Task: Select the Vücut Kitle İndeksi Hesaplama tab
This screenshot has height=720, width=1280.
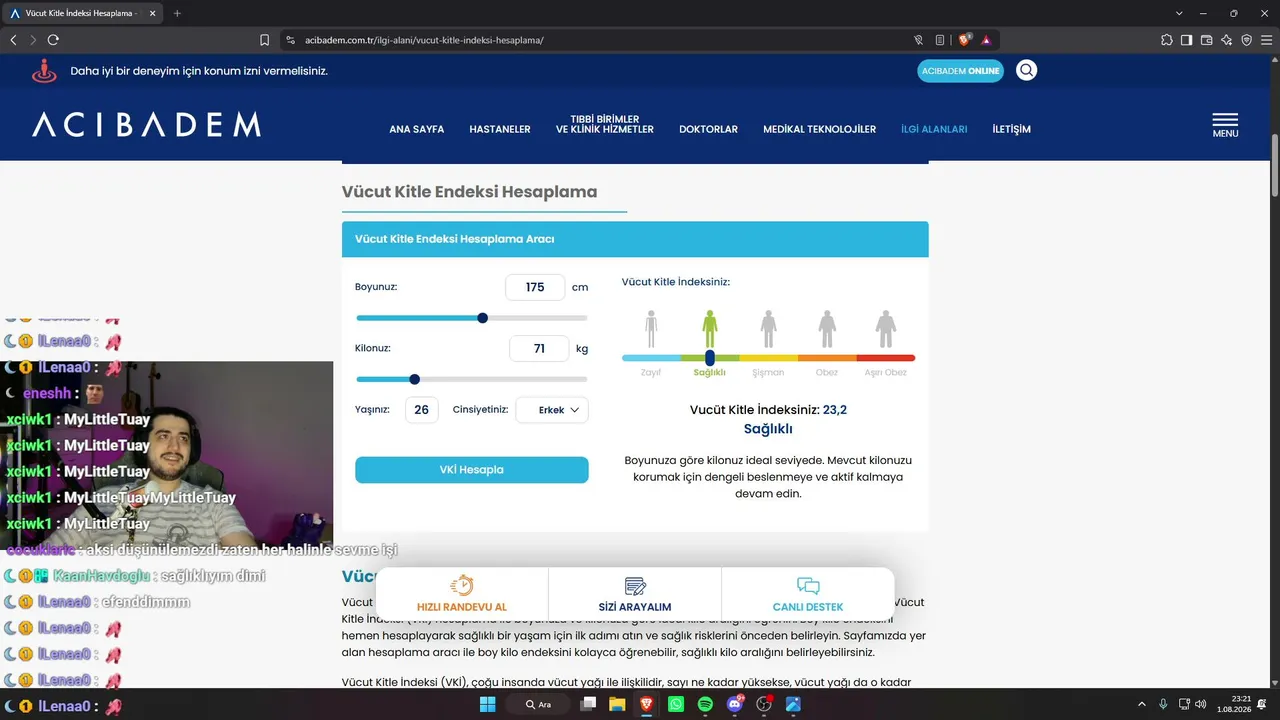Action: (82, 13)
